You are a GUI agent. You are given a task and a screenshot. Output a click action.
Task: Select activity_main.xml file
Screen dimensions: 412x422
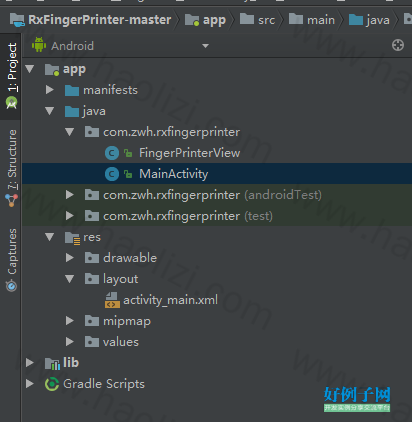[x=170, y=300]
